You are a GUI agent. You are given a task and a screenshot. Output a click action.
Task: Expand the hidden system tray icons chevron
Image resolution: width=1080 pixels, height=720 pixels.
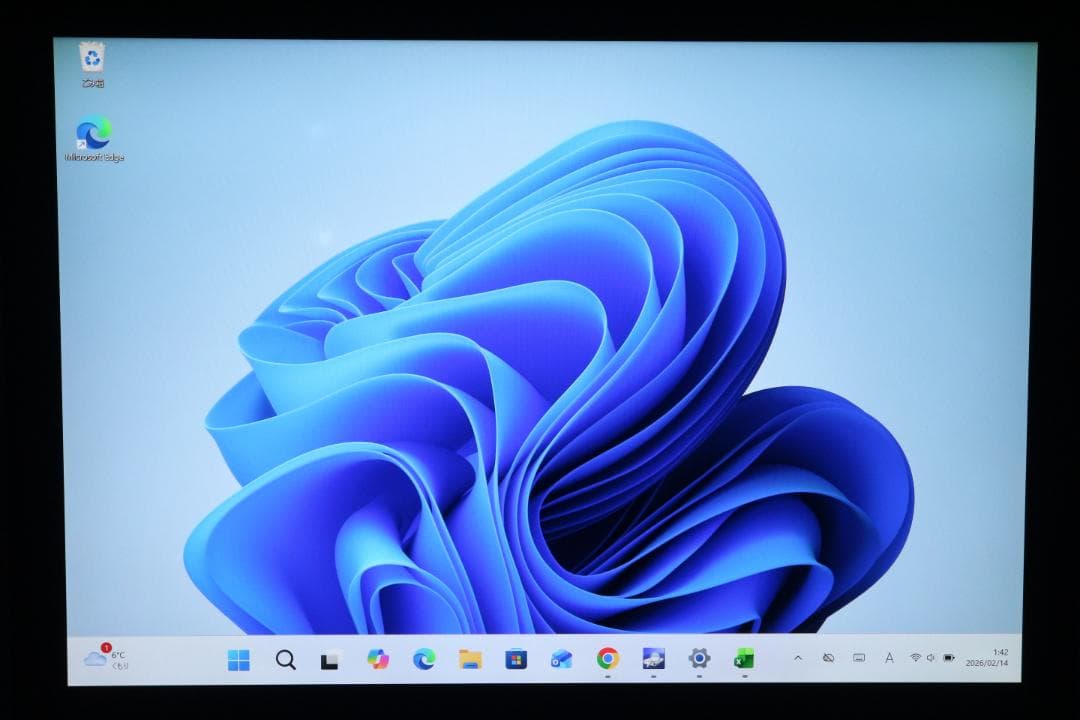[798, 658]
